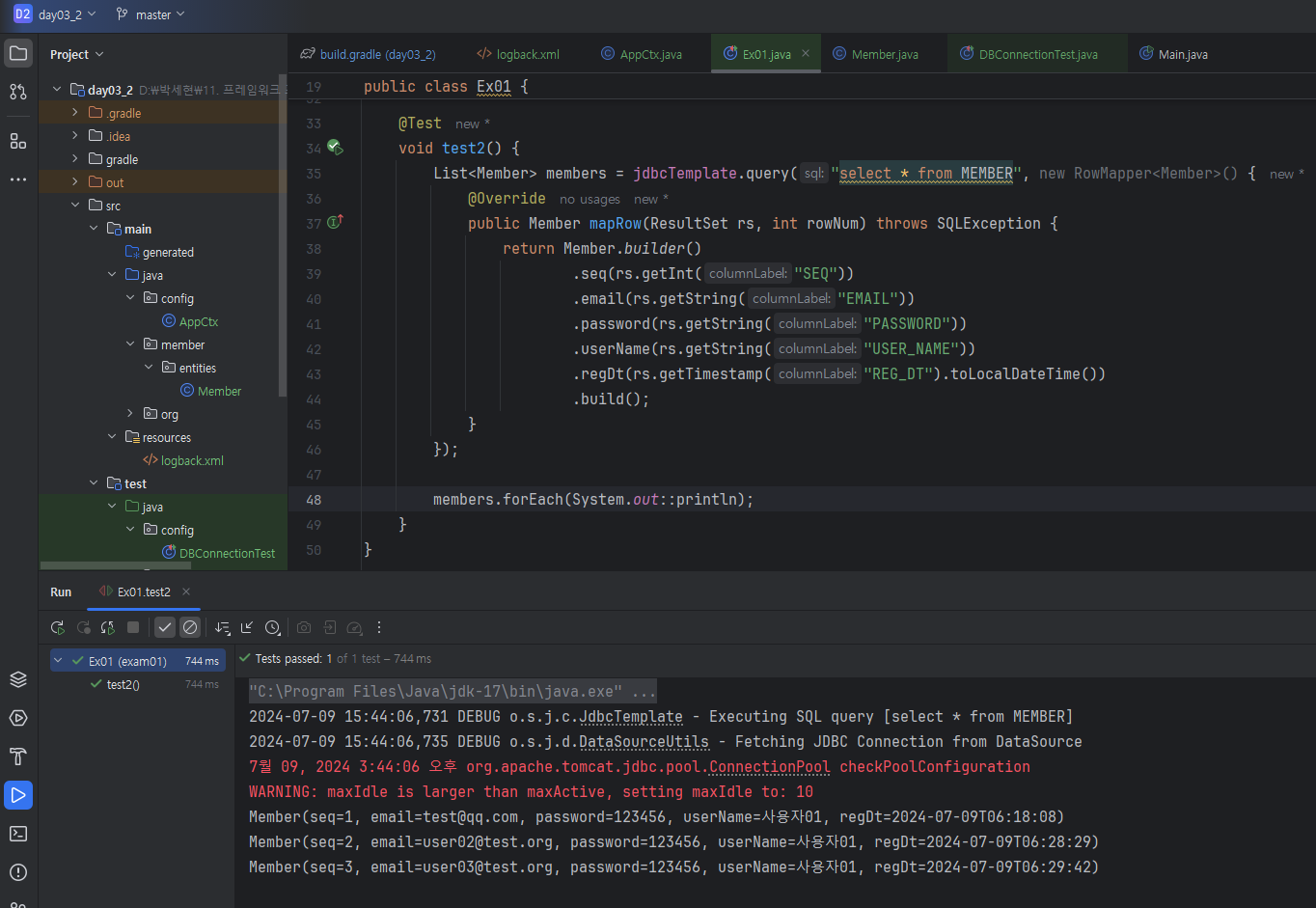Image resolution: width=1316 pixels, height=908 pixels.
Task: Toggle the Show Passed tests checkmark button
Action: pyautogui.click(x=165, y=628)
